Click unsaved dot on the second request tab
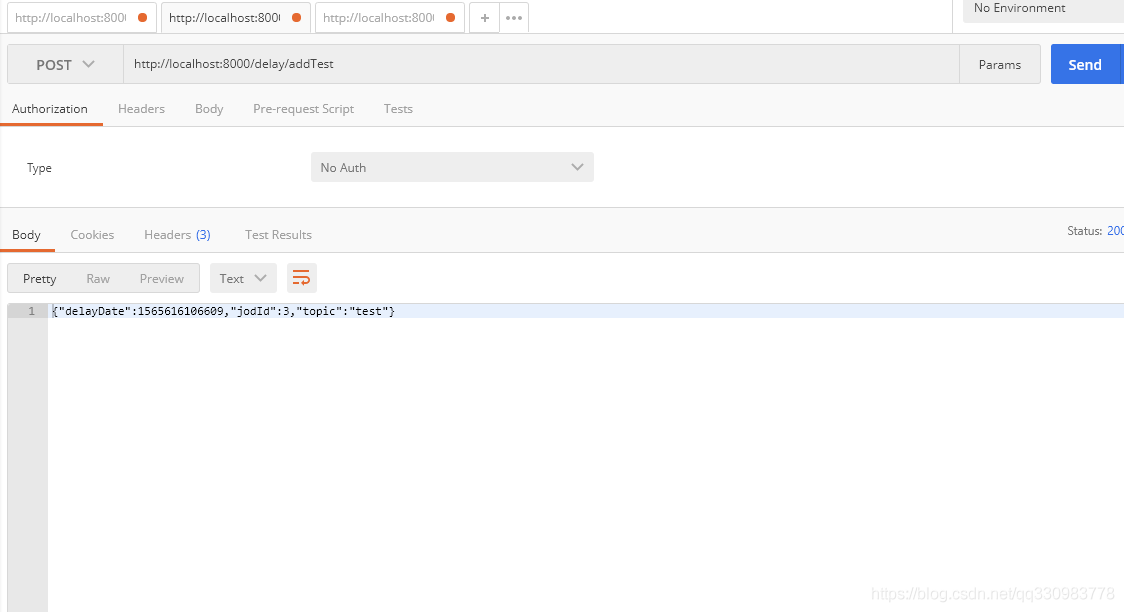Screen dimensions: 1124x612 [296, 18]
